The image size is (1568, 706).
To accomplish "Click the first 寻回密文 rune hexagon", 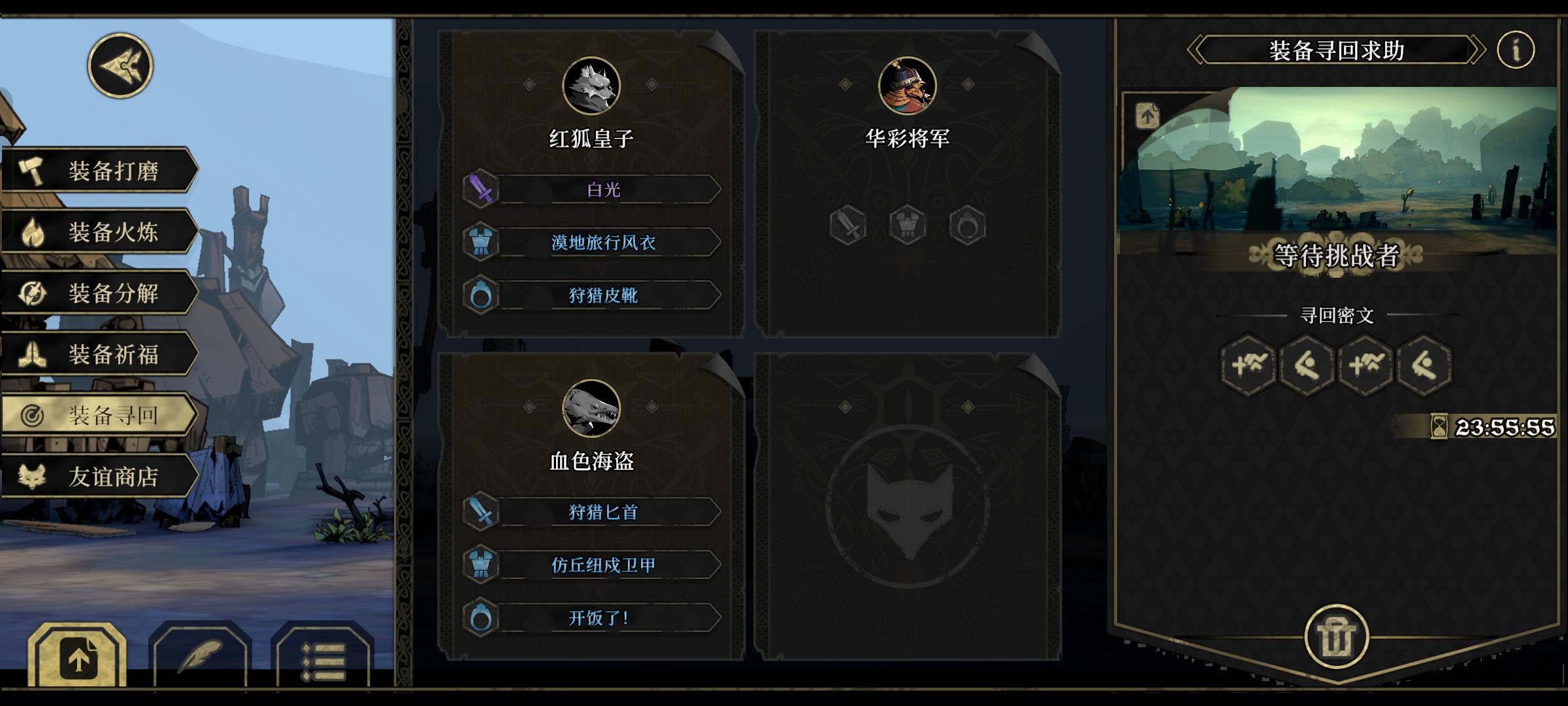I will pos(1248,365).
